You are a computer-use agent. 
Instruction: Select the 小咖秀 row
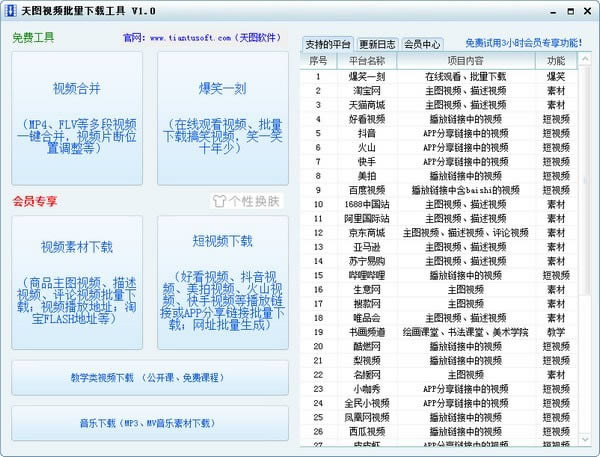439,389
